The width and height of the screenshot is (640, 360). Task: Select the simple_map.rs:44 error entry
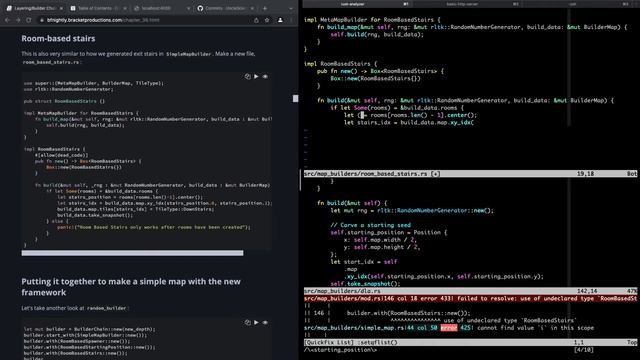coord(449,328)
